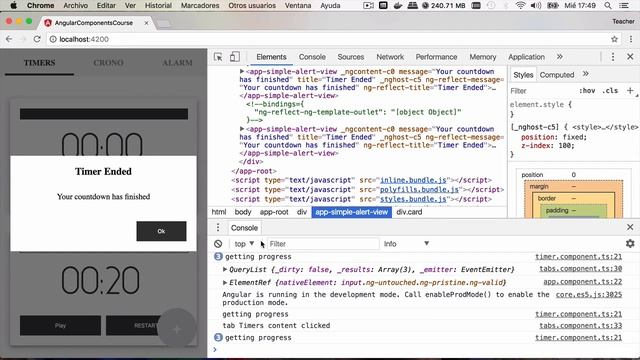Open the Memory tab

point(482,57)
